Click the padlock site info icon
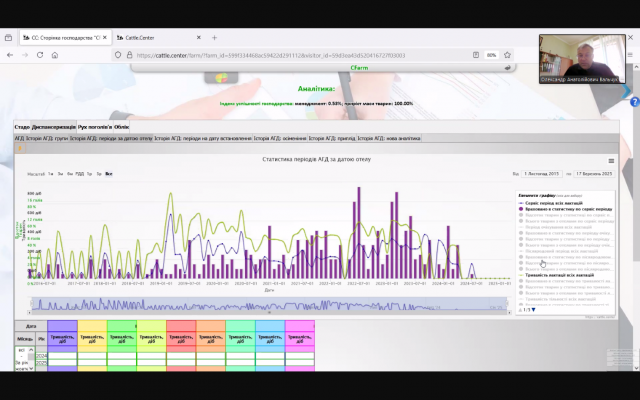The image size is (640, 400). point(129,55)
